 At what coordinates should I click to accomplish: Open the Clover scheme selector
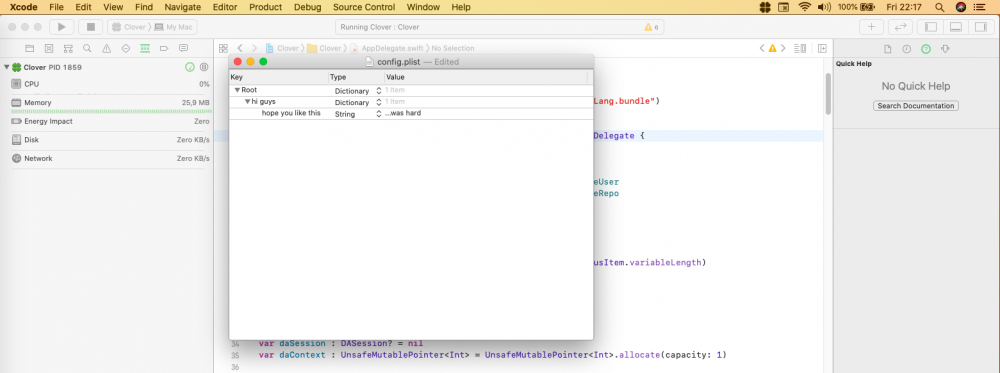(129, 27)
